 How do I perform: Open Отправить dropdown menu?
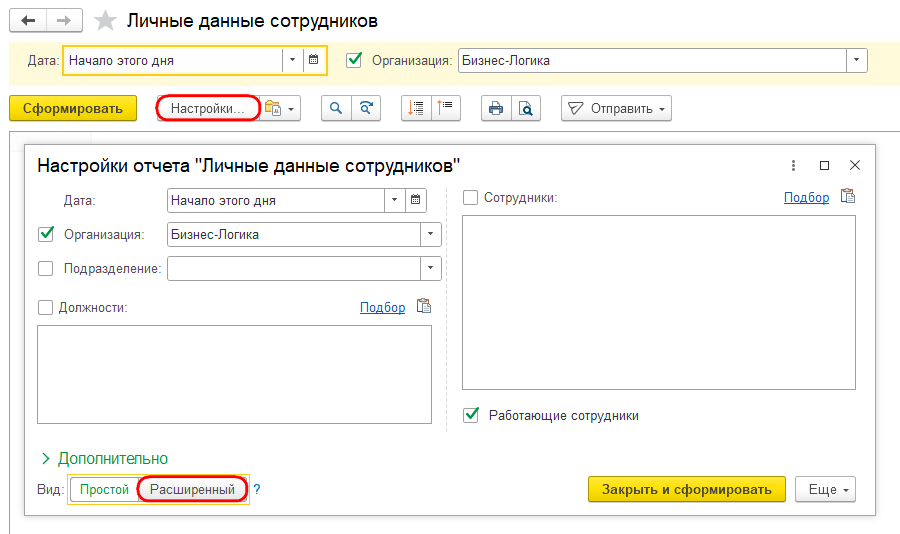point(616,109)
